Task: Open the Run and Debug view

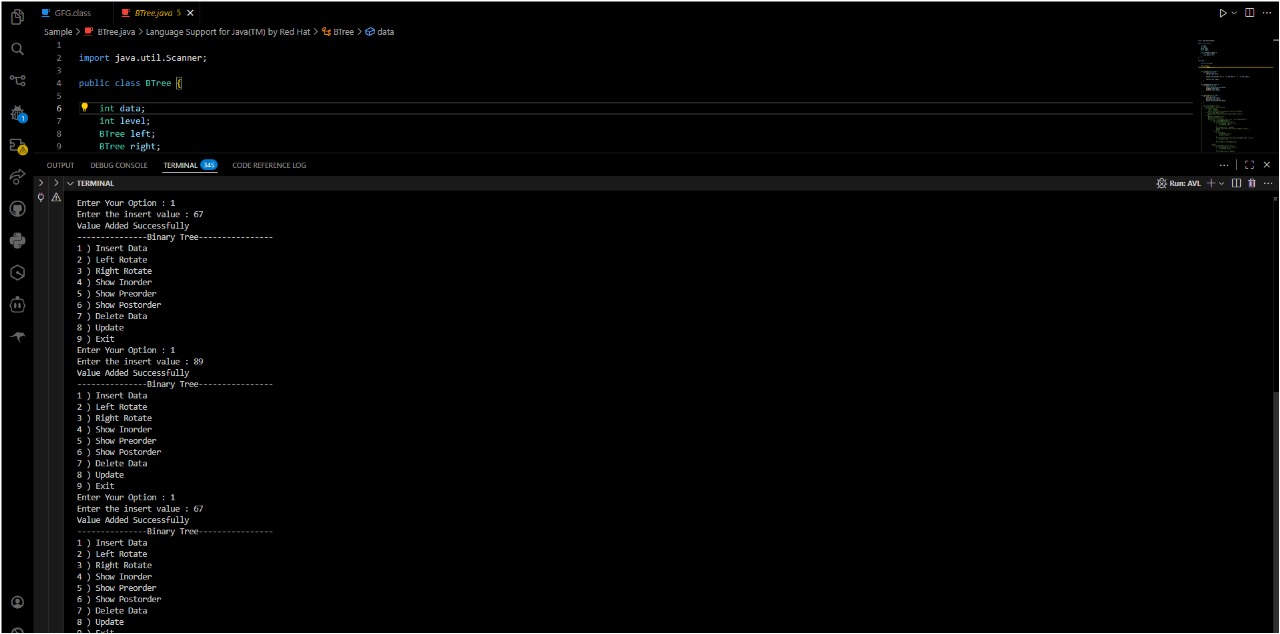Action: tap(17, 113)
